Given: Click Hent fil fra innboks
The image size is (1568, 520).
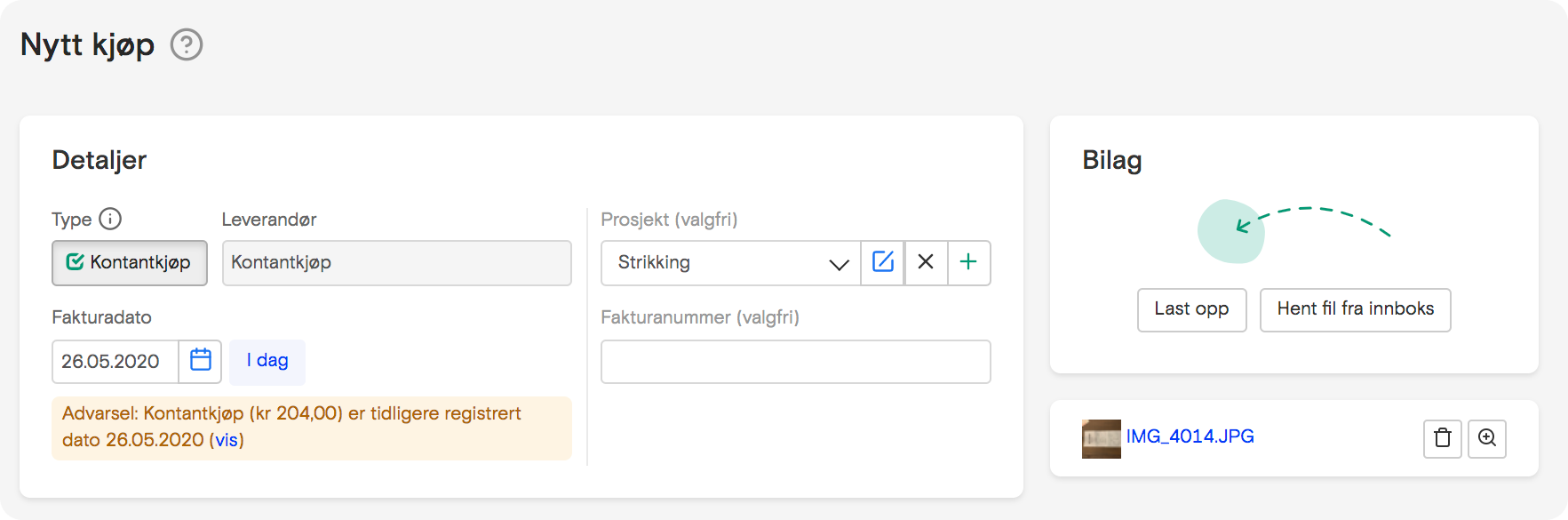Looking at the screenshot, I should pyautogui.click(x=1355, y=310).
